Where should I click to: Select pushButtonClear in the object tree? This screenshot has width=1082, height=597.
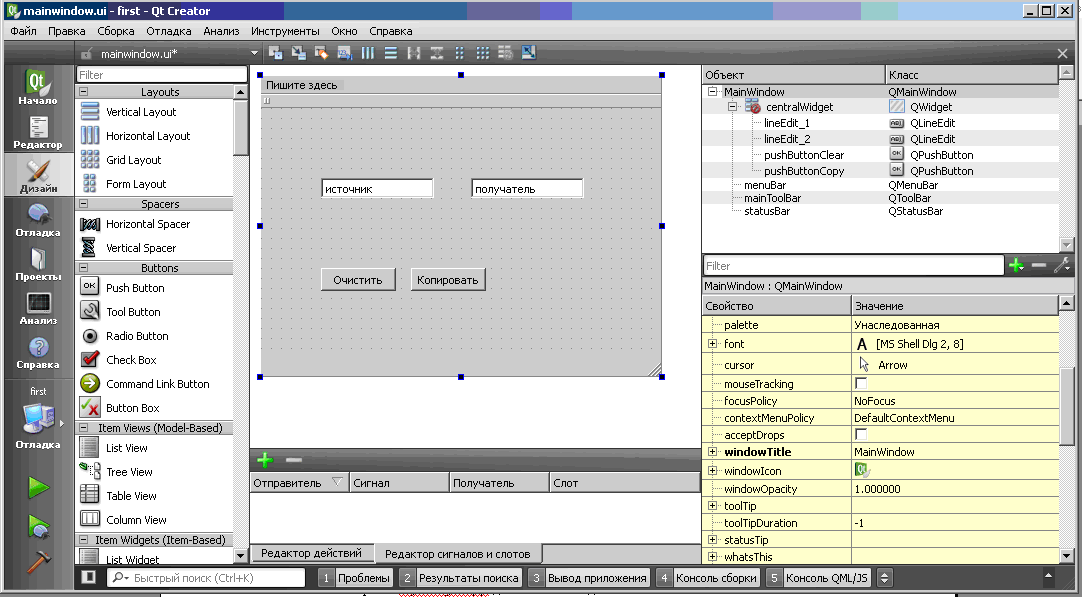(804, 155)
